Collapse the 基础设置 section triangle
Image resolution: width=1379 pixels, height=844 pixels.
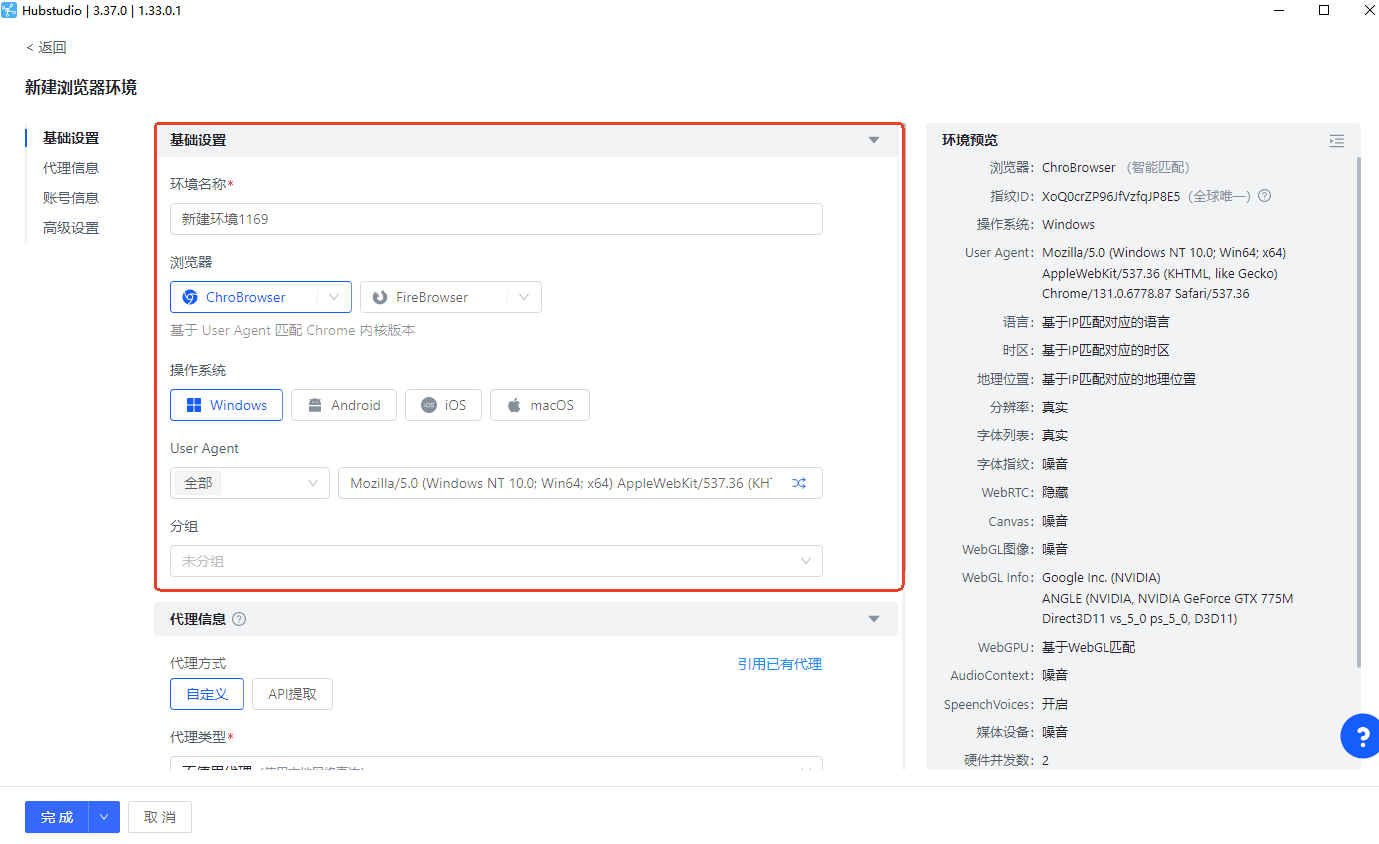874,140
